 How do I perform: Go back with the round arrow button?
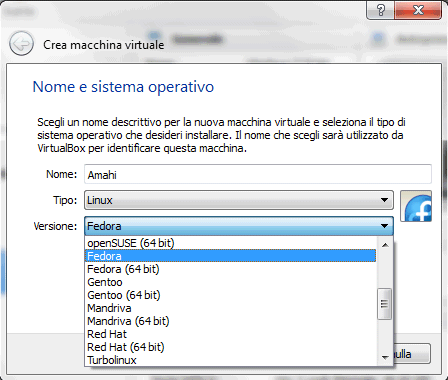tap(21, 44)
